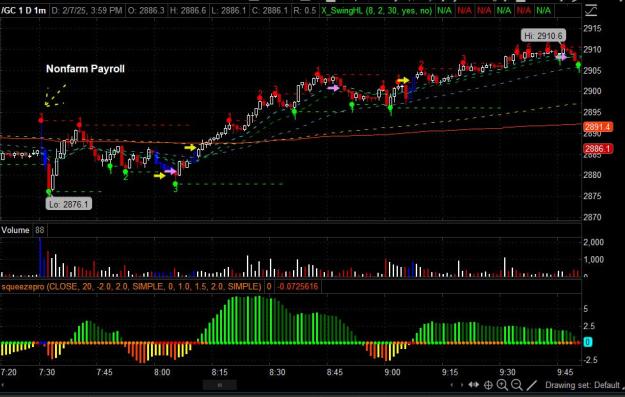The width and height of the screenshot is (625, 397).
Task: Click the squeezepro study label
Action: (131, 286)
